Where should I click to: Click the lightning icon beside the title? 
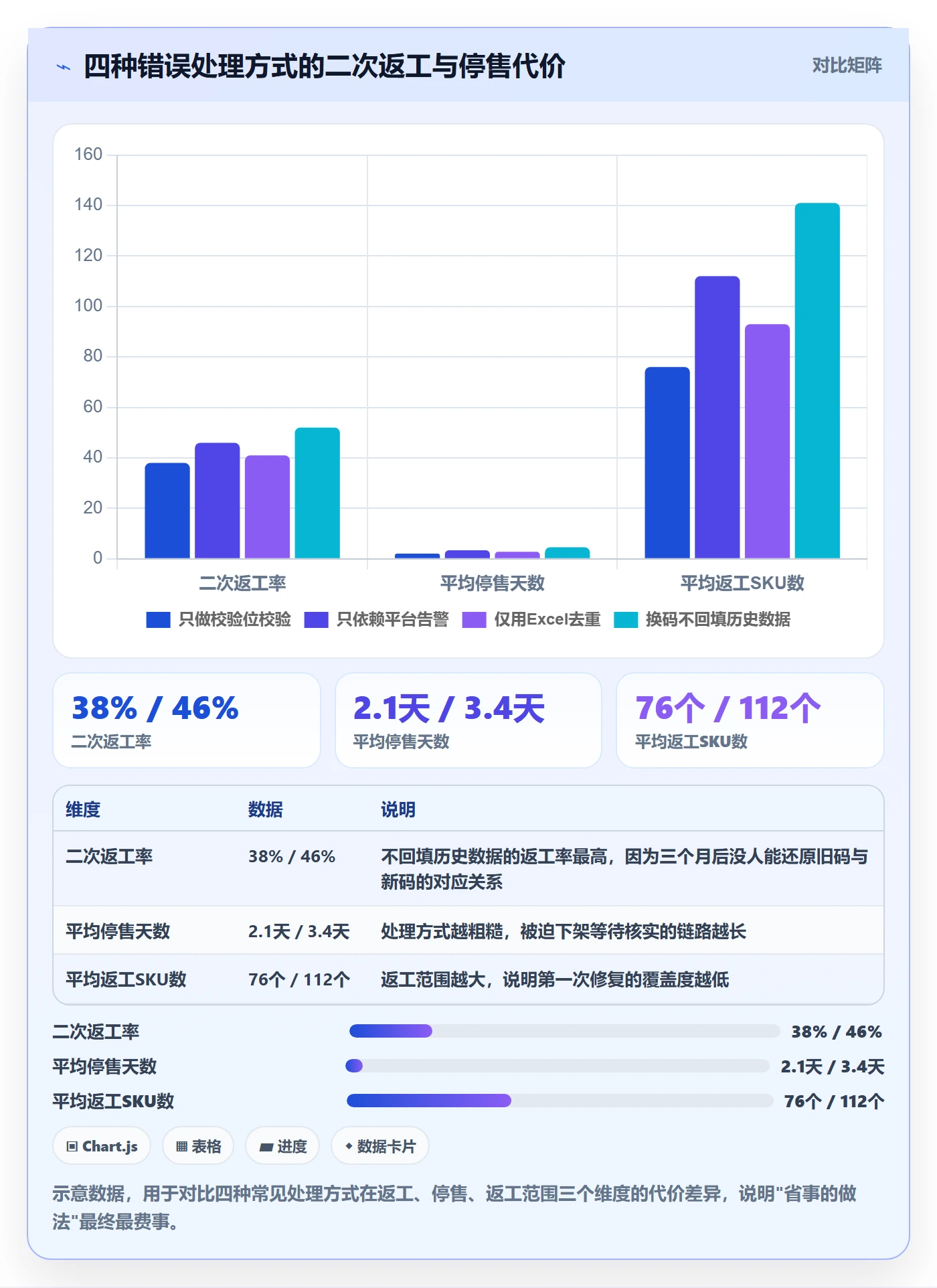tap(64, 67)
